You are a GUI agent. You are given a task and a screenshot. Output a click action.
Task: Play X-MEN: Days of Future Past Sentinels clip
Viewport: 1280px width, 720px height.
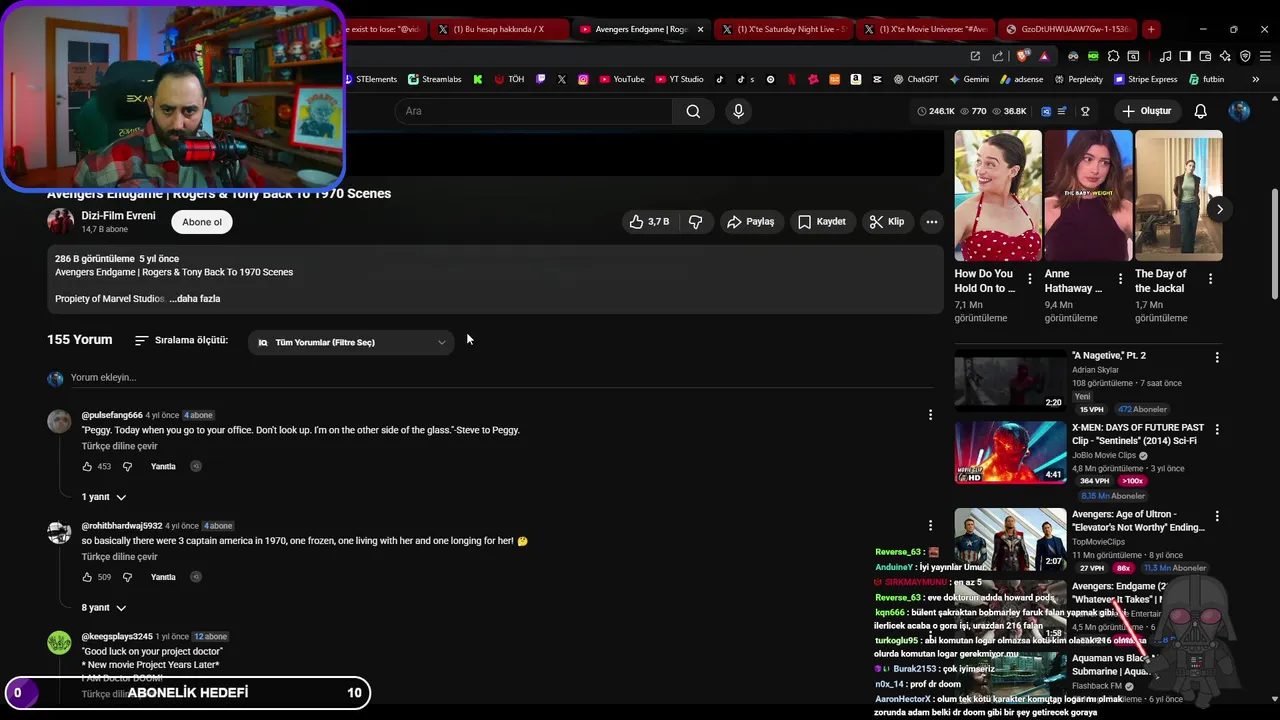[1010, 452]
